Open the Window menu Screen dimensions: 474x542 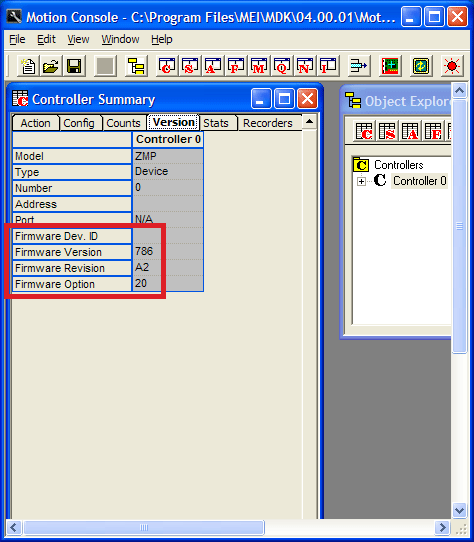pos(120,39)
